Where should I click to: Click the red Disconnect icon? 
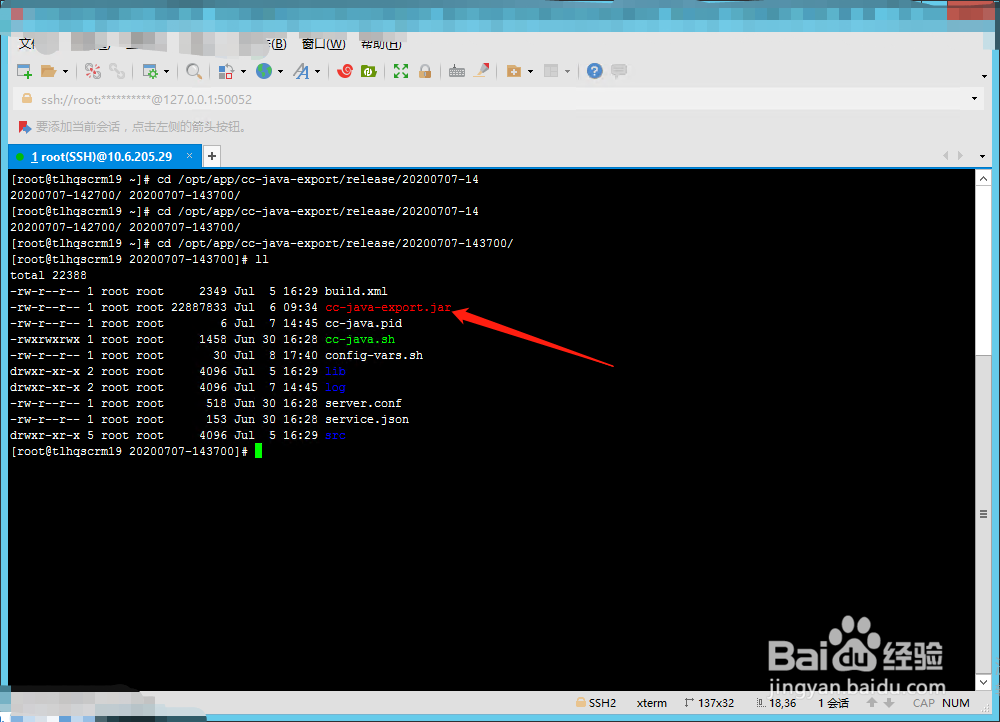pos(93,71)
